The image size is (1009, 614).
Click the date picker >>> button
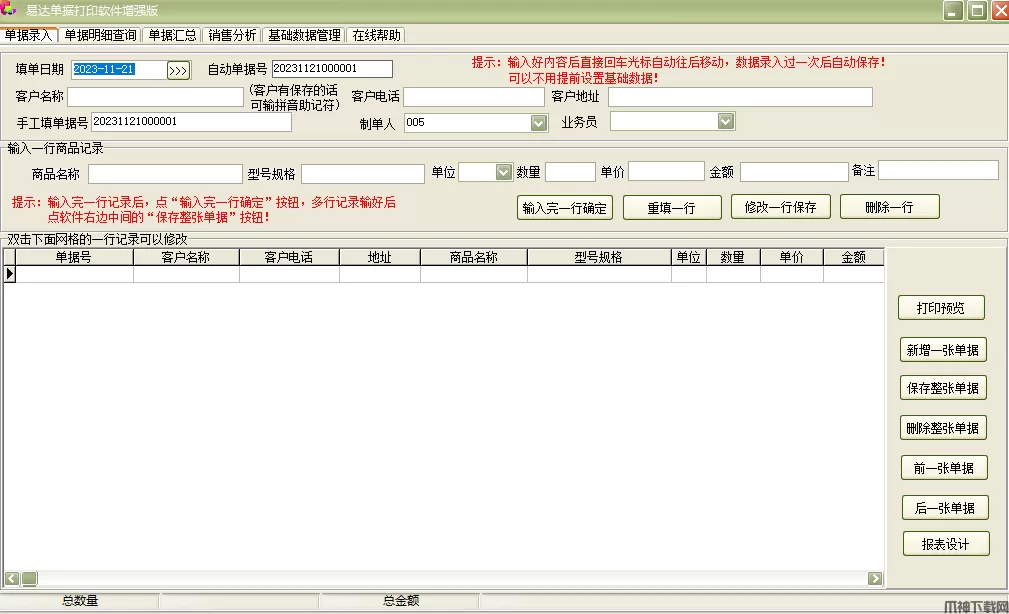pyautogui.click(x=178, y=70)
